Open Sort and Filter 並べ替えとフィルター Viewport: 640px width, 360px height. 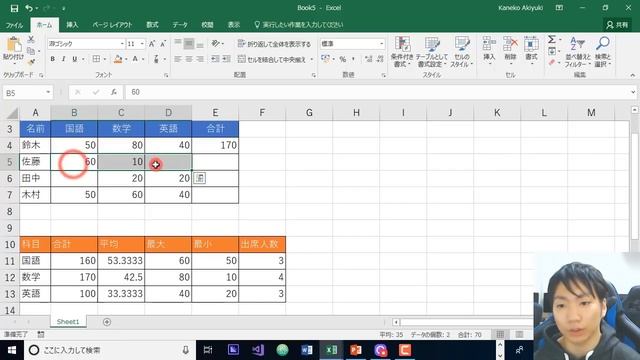(x=578, y=52)
